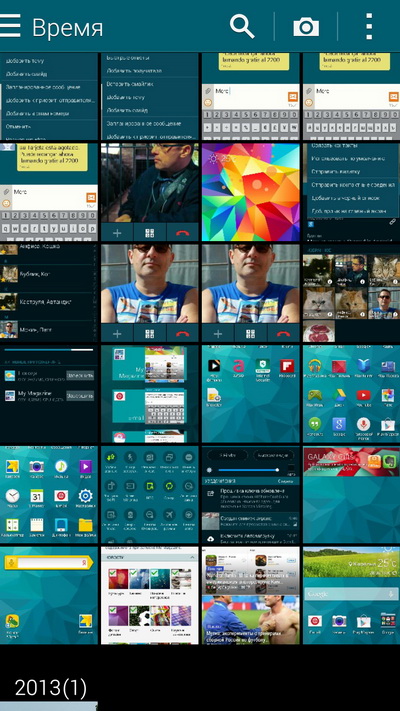
Task: Open the three-dot overflow menu
Action: [x=369, y=26]
